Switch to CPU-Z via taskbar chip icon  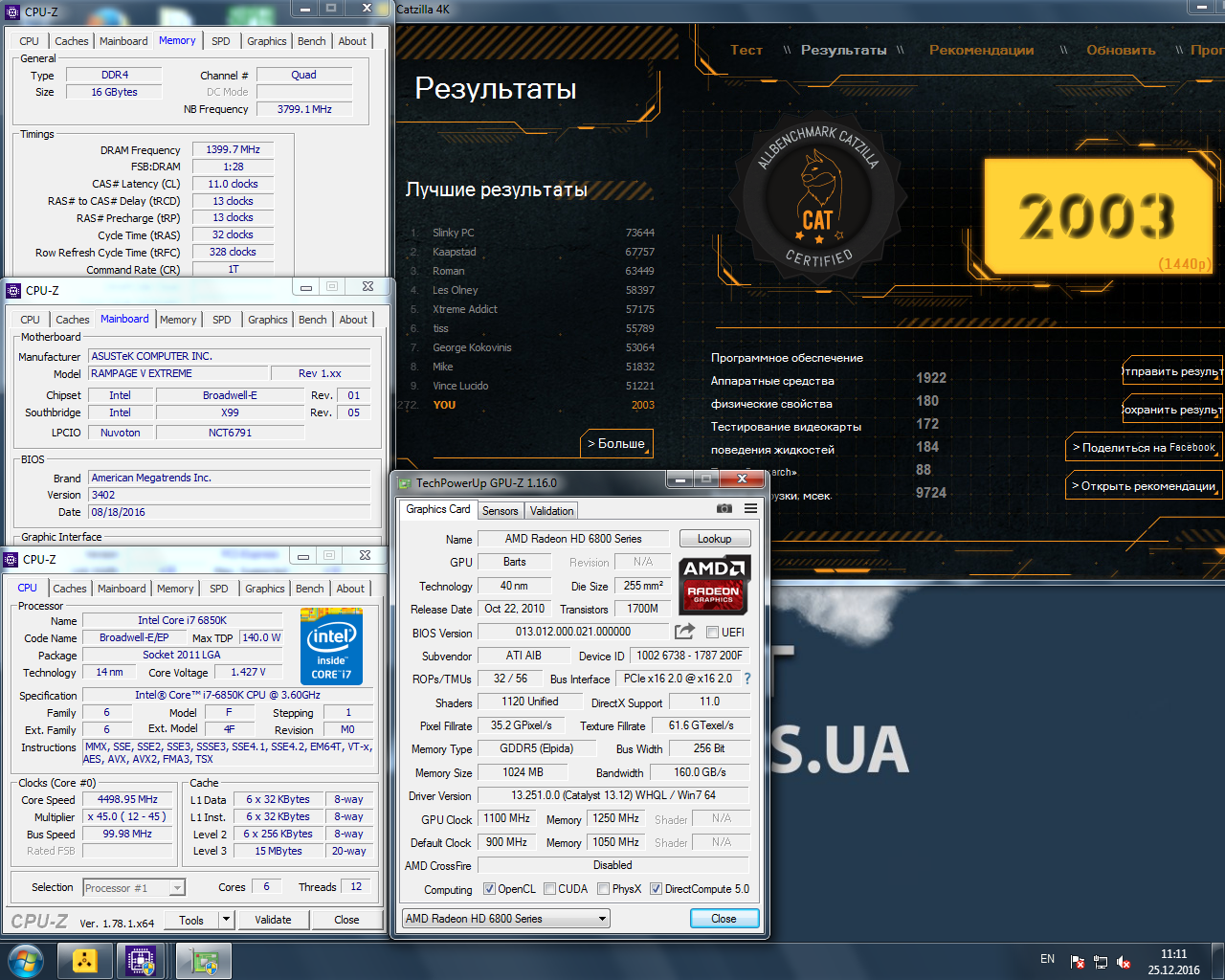click(142, 961)
